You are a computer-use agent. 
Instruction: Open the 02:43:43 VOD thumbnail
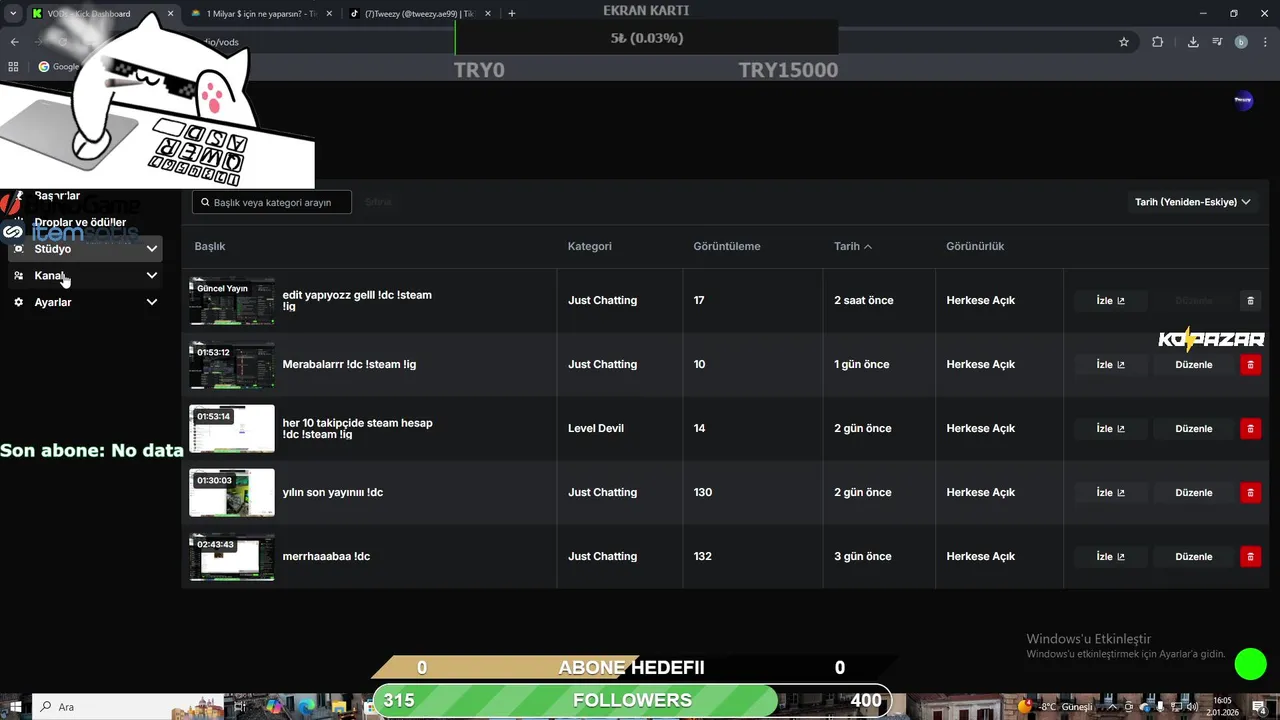[x=232, y=557]
